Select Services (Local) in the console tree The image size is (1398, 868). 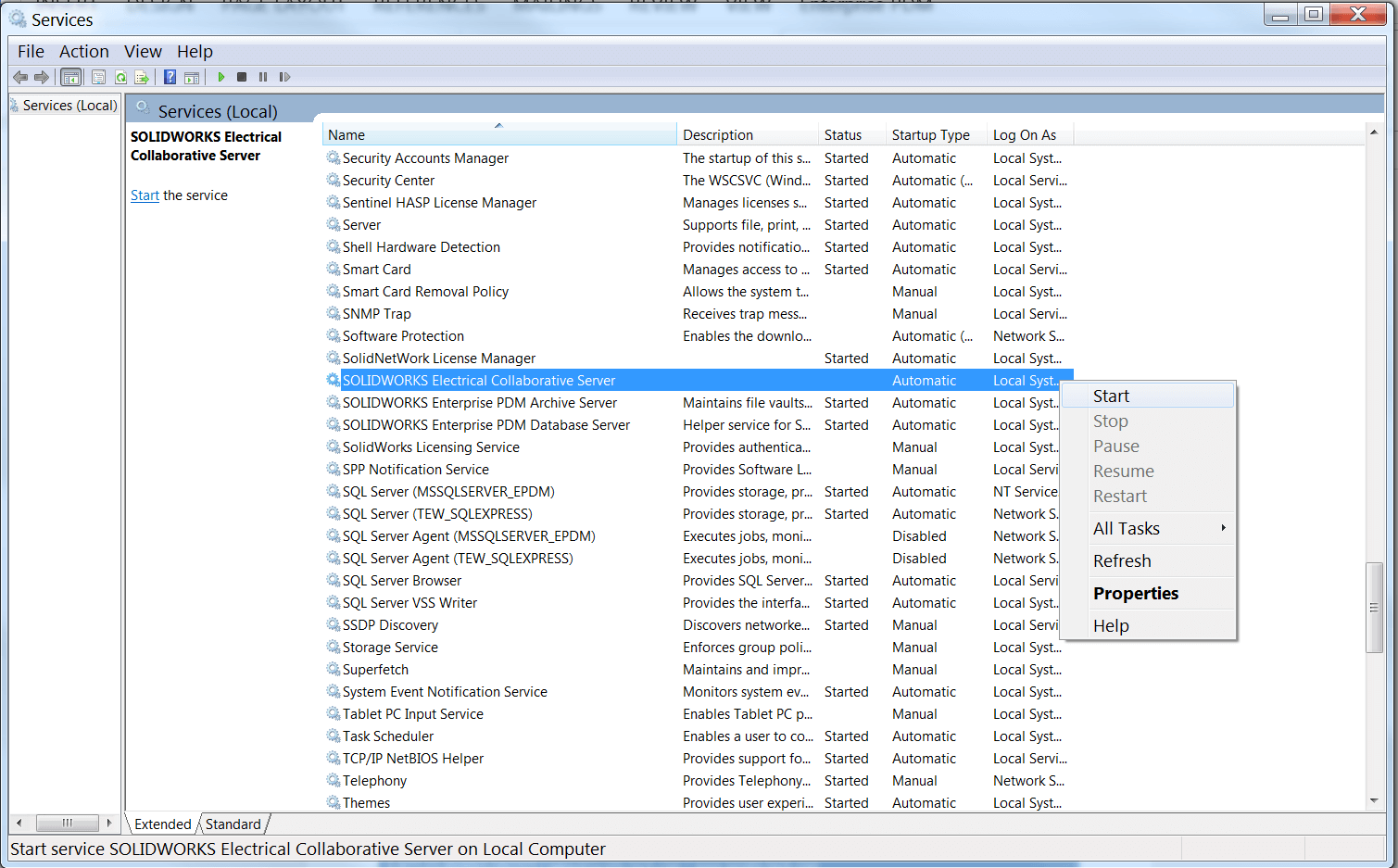(x=69, y=106)
